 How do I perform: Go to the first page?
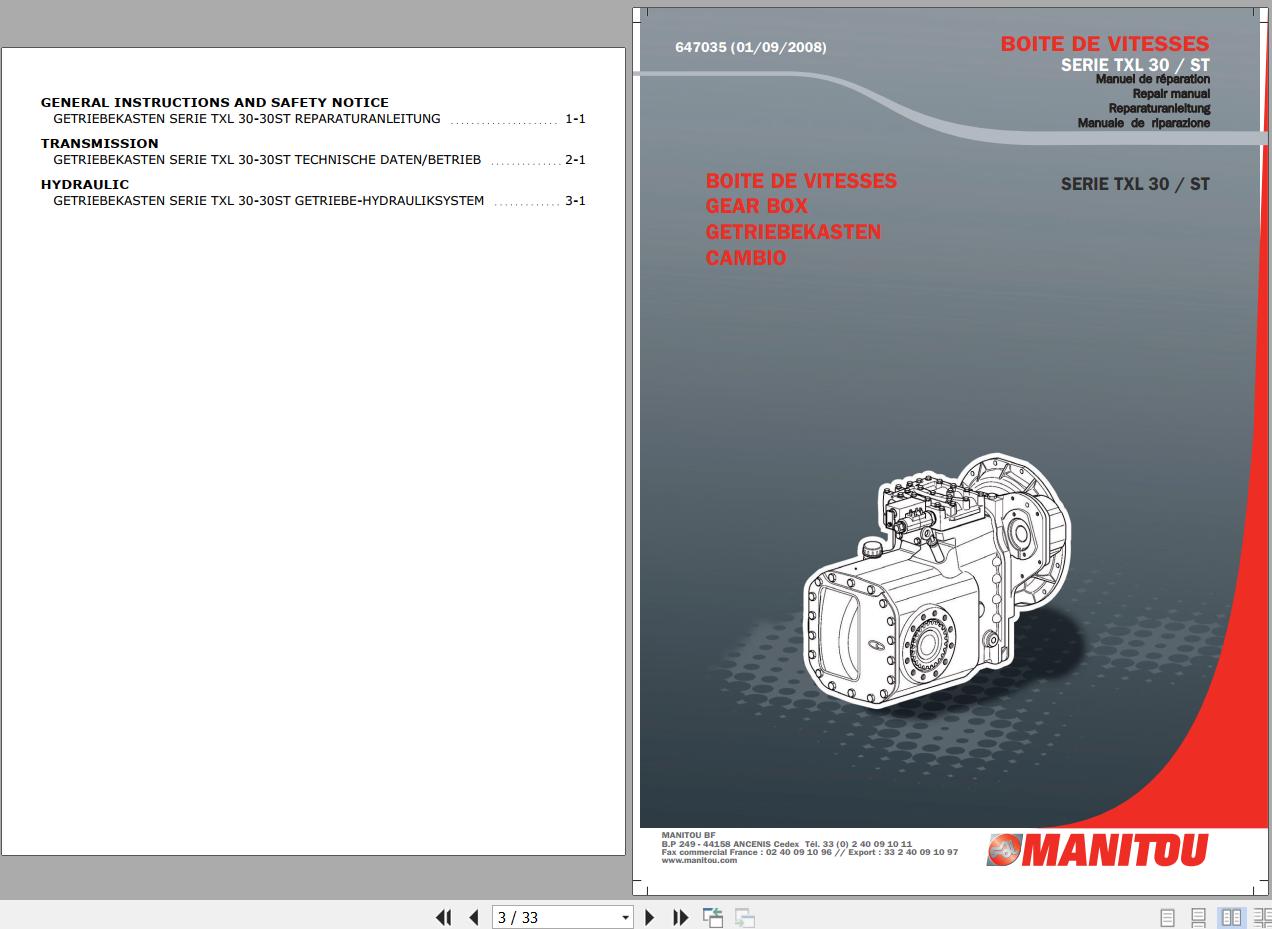(444, 917)
